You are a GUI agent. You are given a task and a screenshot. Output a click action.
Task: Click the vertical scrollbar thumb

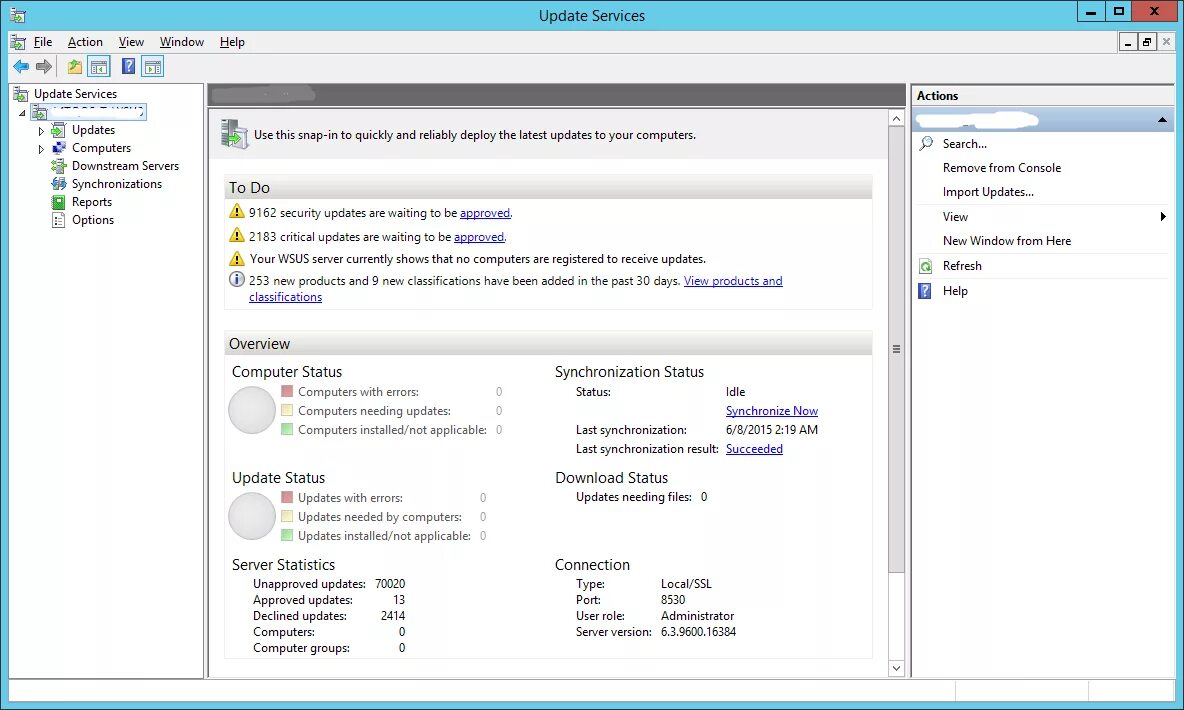[896, 349]
